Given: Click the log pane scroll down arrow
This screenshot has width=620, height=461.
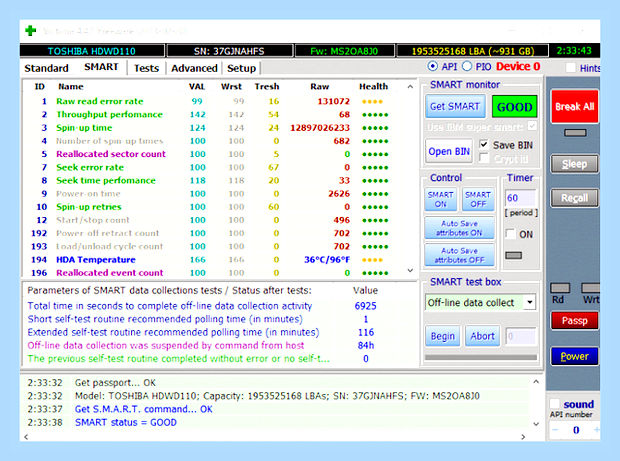Looking at the screenshot, I should 536,424.
